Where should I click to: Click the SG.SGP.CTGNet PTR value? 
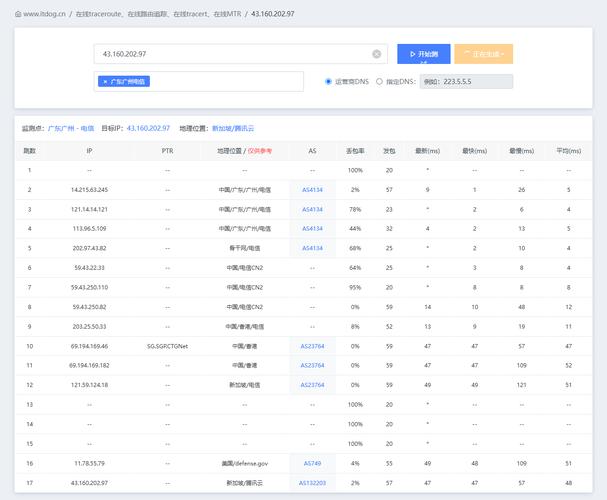point(168,346)
